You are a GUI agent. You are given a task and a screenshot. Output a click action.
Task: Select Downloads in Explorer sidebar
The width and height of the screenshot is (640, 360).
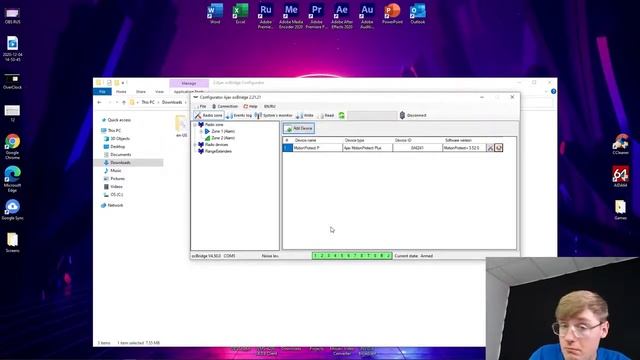[129, 162]
